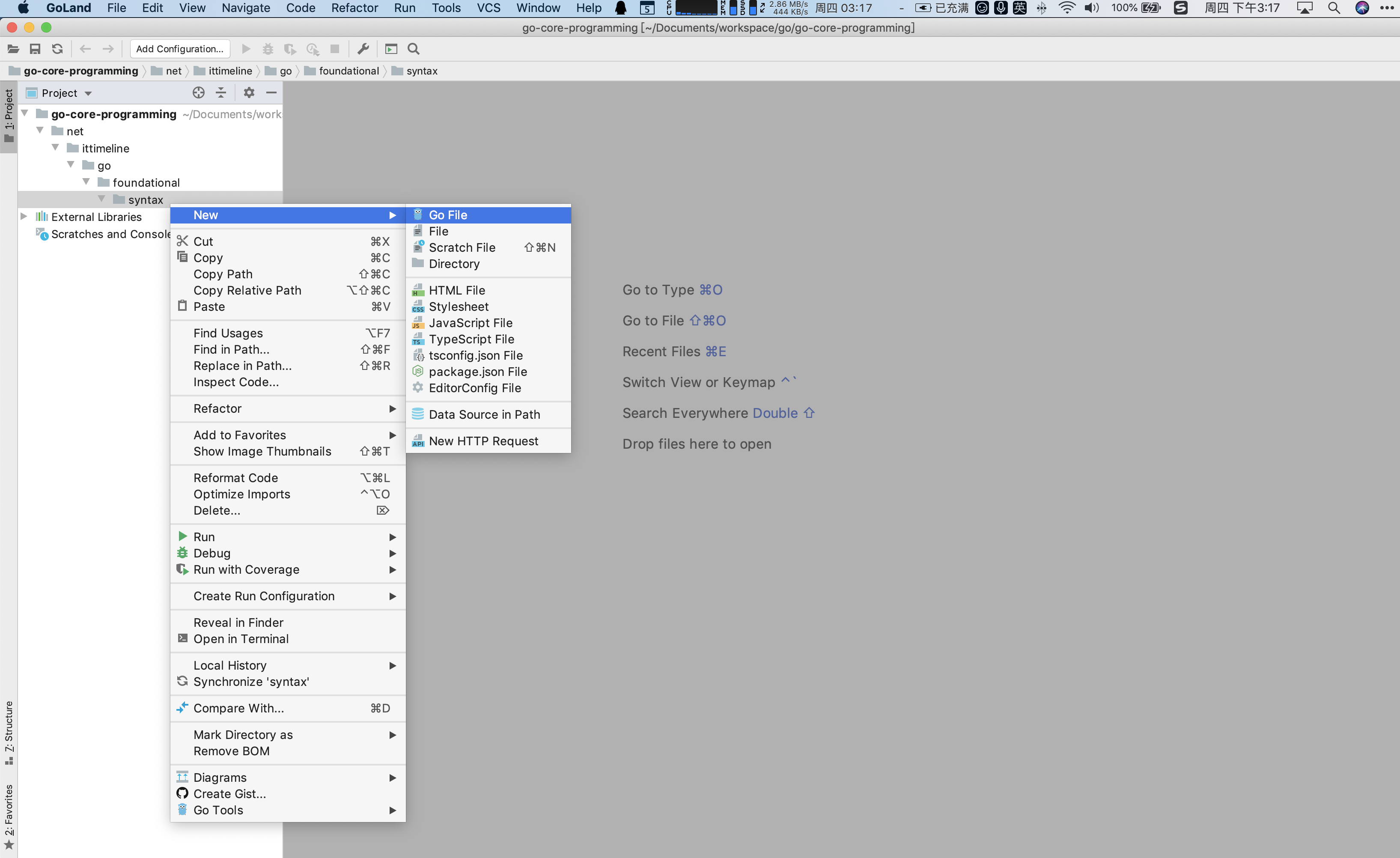Open the Navigate menu in menu bar

click(x=245, y=8)
